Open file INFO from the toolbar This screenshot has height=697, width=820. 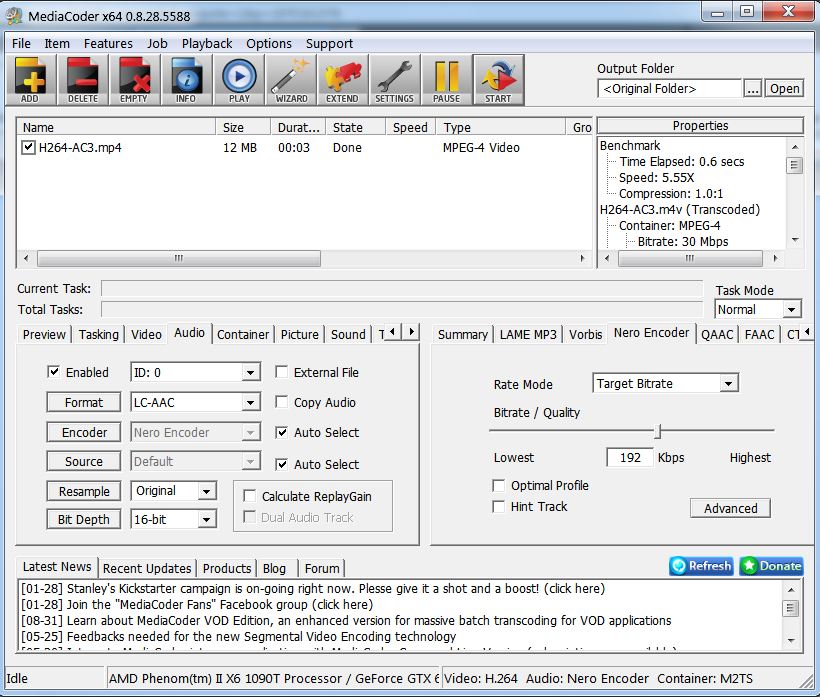coord(187,80)
